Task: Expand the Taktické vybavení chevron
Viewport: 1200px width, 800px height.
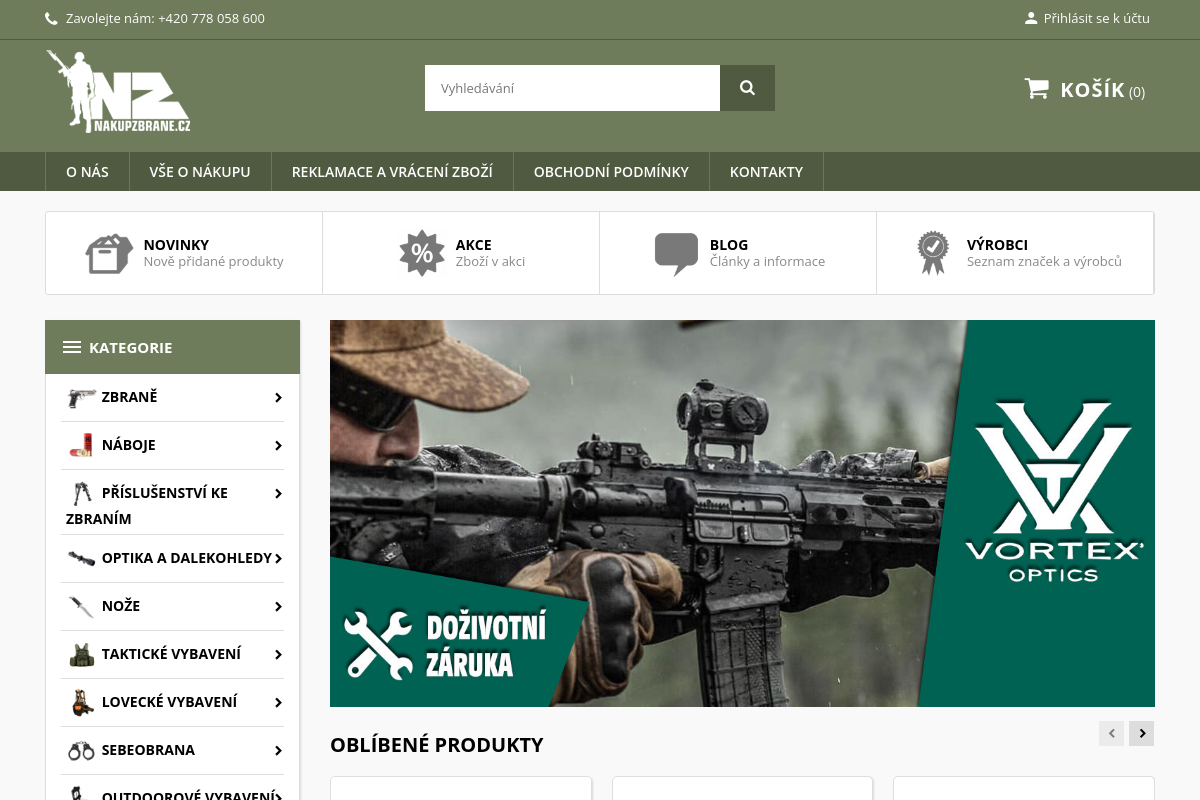Action: 278,655
